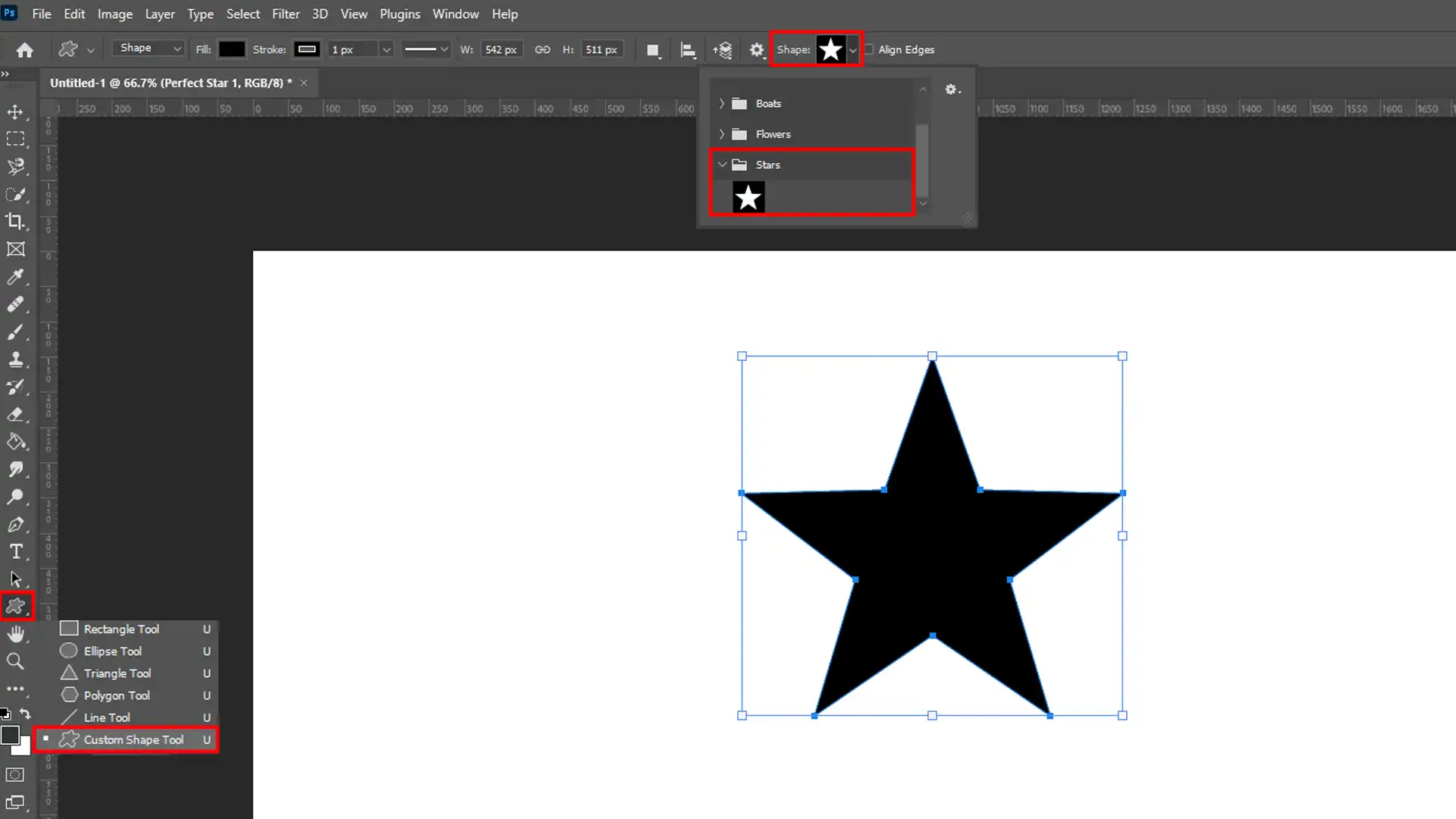Select the Crop tool

point(15,221)
